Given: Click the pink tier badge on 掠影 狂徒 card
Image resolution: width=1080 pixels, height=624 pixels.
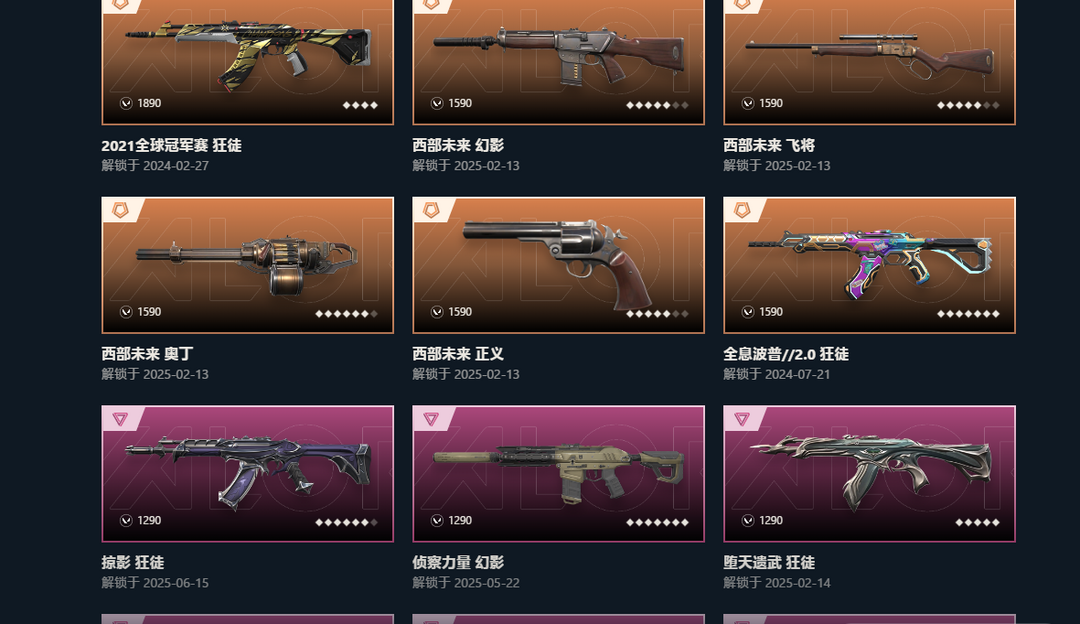Looking at the screenshot, I should (121, 419).
